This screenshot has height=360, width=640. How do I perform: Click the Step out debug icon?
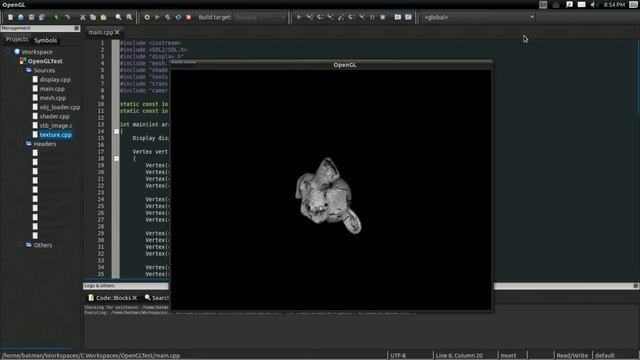[341, 17]
